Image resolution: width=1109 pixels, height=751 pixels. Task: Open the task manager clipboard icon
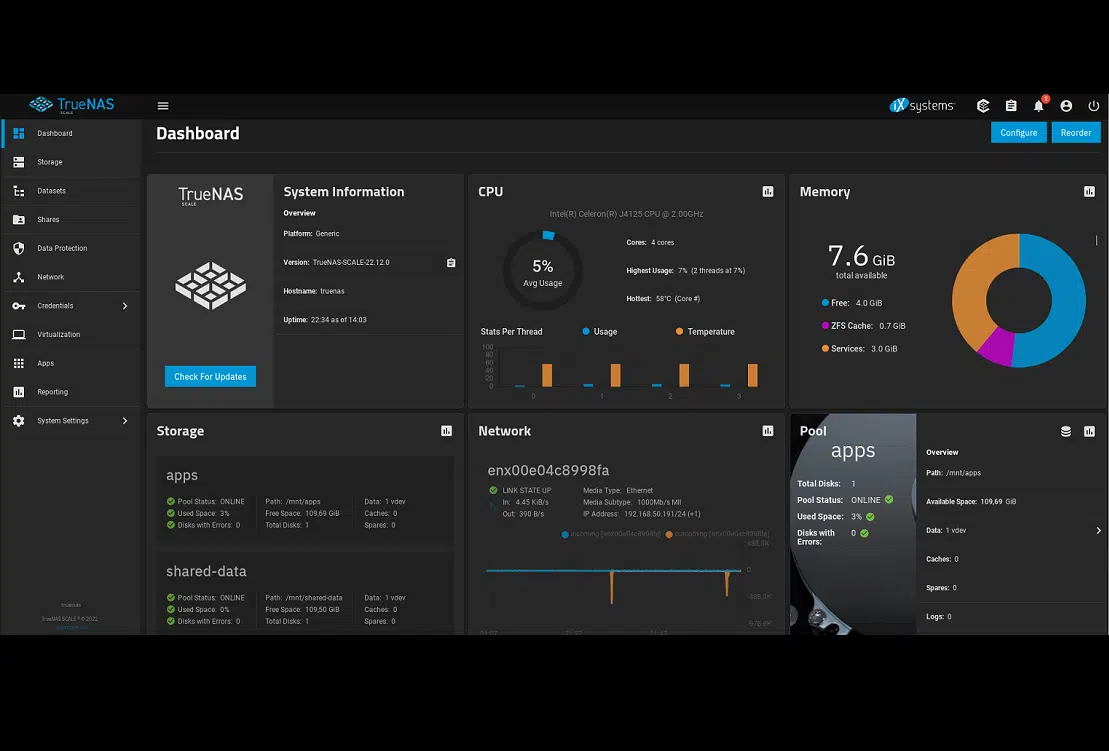(x=1011, y=105)
